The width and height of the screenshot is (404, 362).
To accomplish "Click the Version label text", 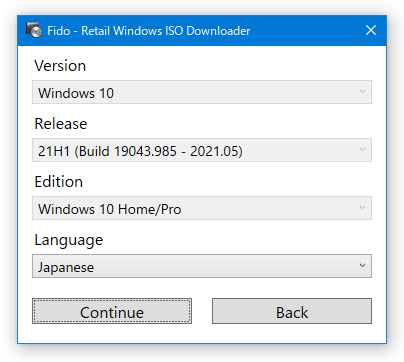I will [60, 66].
